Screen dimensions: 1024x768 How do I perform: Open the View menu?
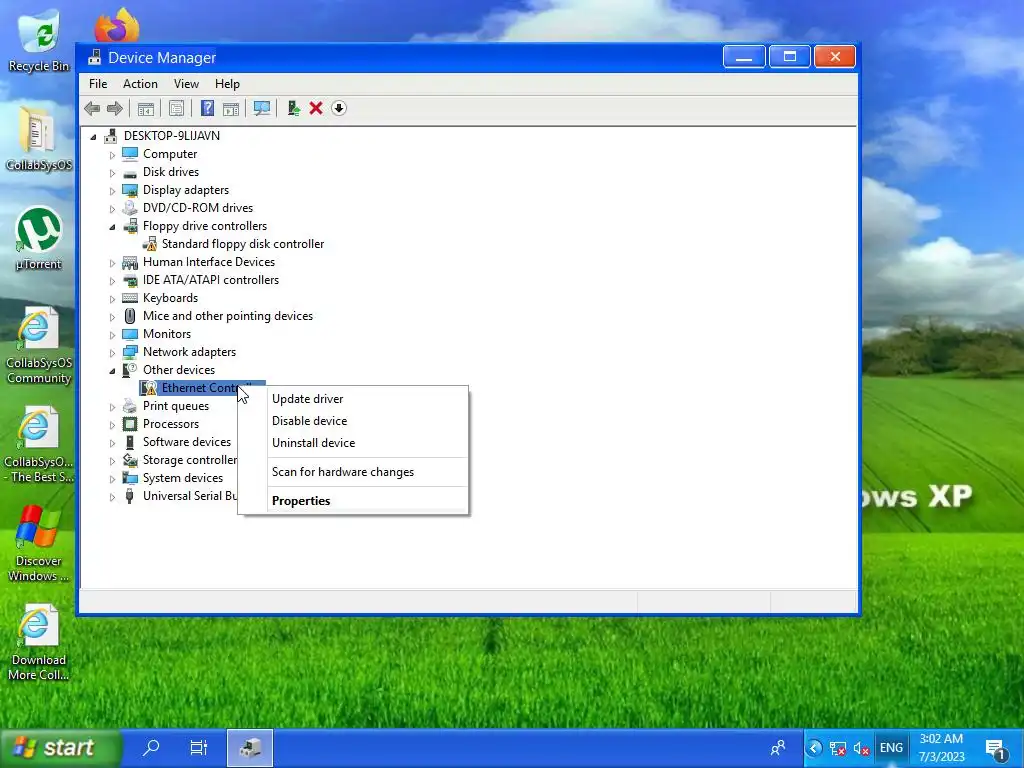coord(186,84)
